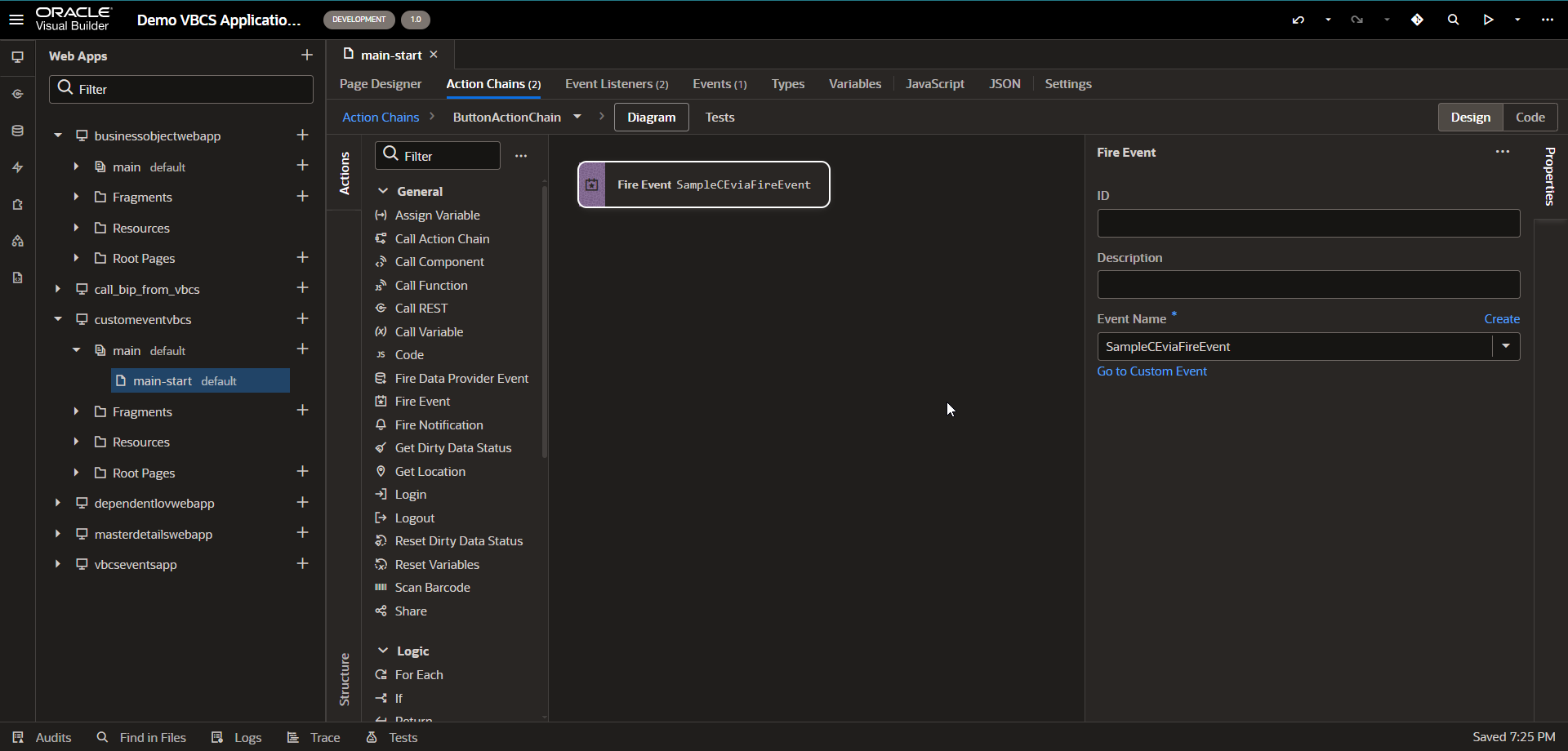Expand dependentlovwebapp tree node
1568x751 pixels.
[58, 503]
